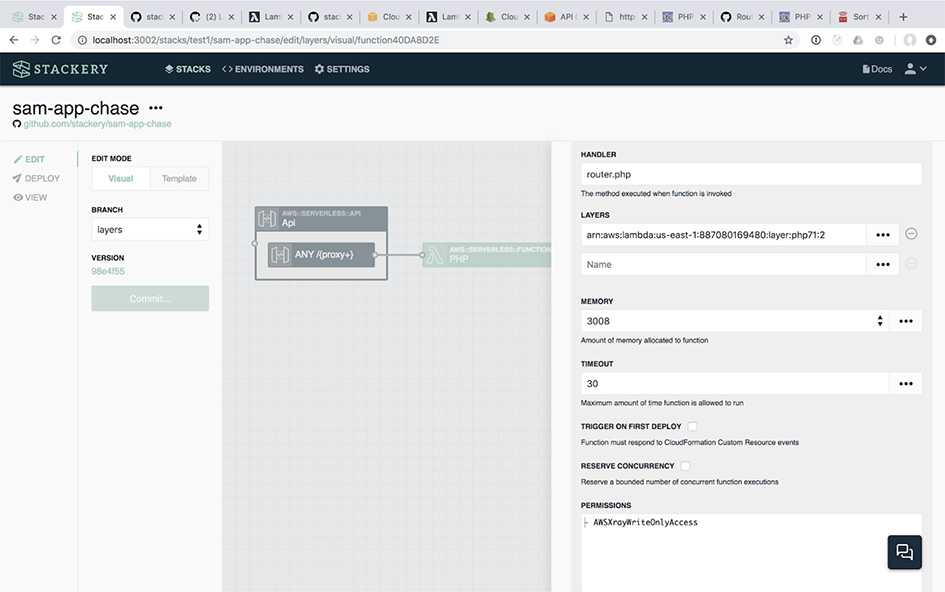Select Deploy in the left sidebar
Image resolution: width=945 pixels, height=592 pixels.
pyautogui.click(x=36, y=178)
